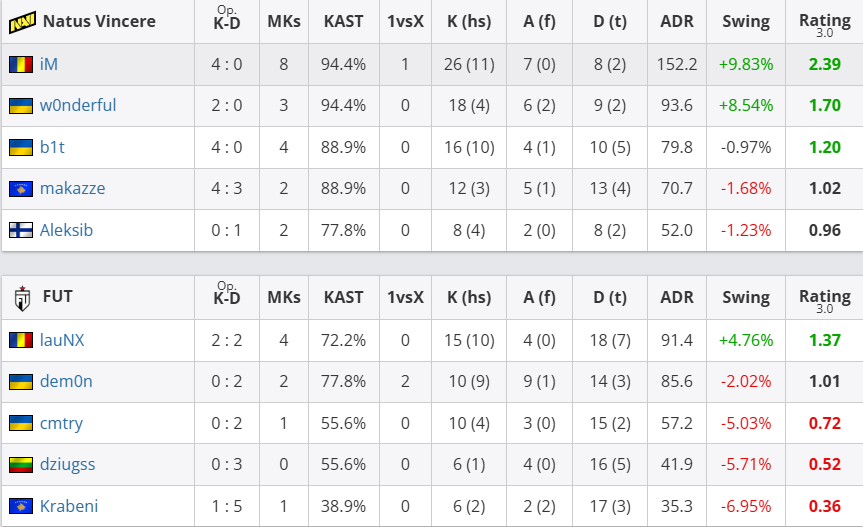Sort FUT table by Swing
The image size is (863, 527).
[x=746, y=298]
